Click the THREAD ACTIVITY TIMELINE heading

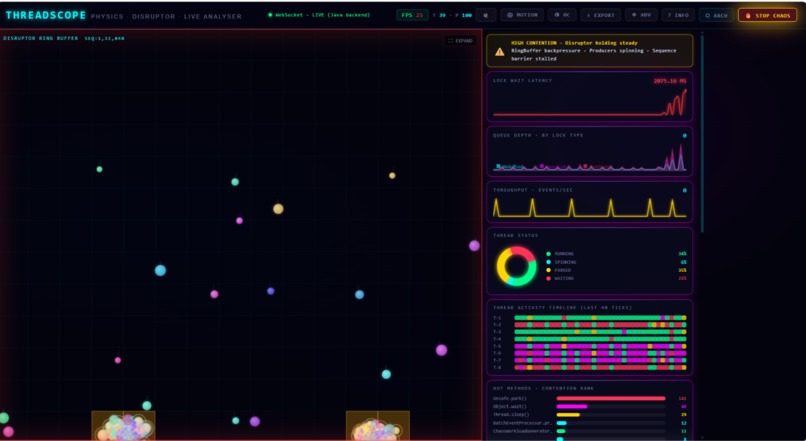(562, 307)
